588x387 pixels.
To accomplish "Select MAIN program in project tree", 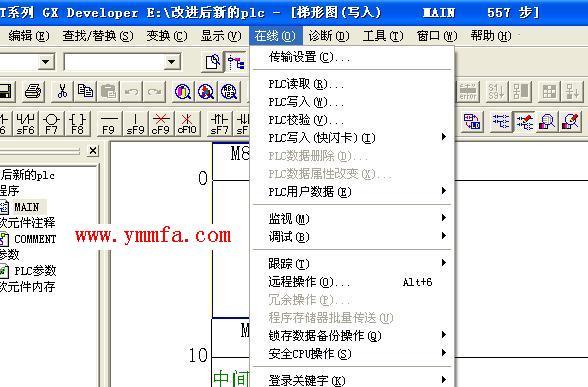I will coord(26,207).
